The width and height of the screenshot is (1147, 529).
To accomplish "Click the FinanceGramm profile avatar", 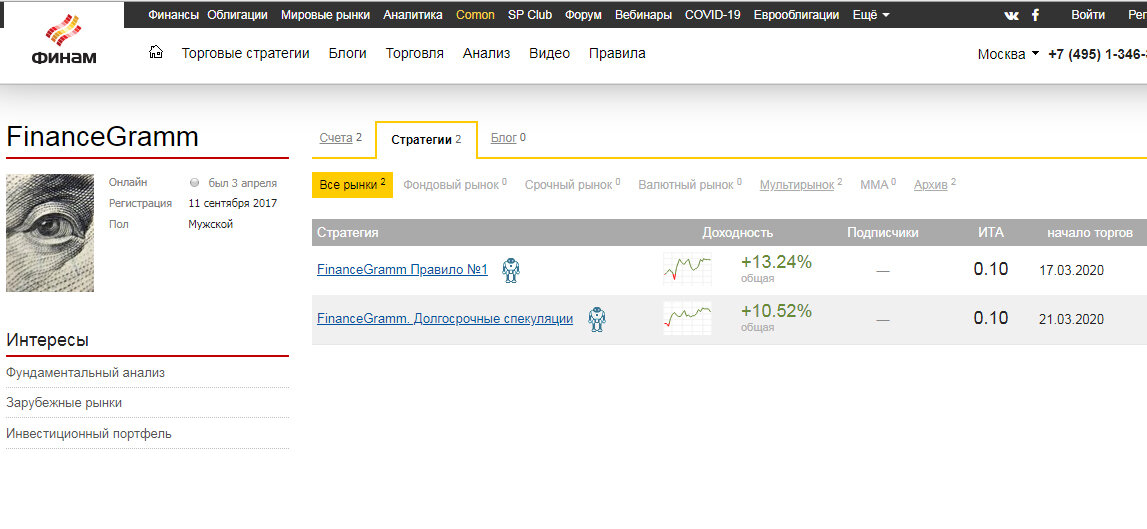I will click(50, 233).
